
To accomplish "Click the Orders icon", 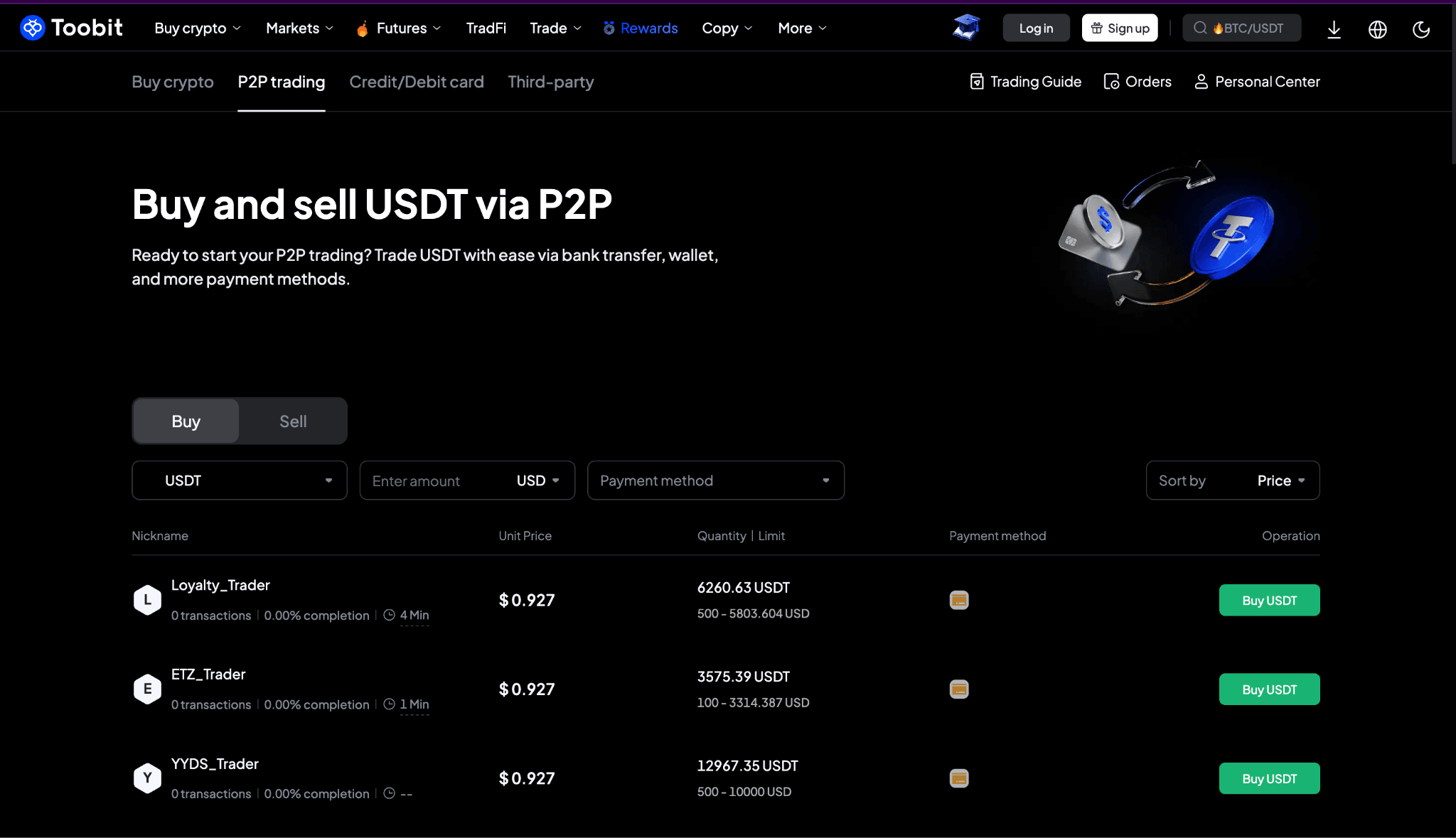I will click(x=1111, y=82).
